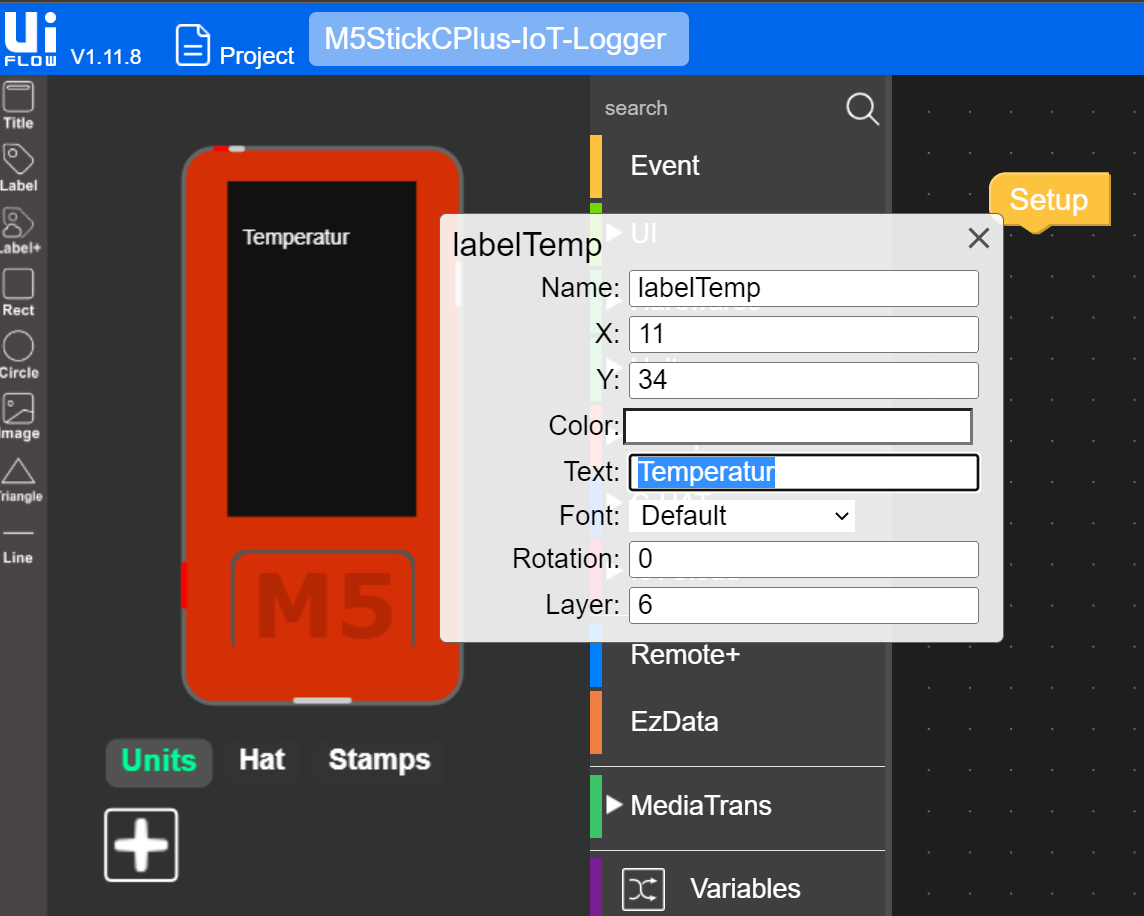Image resolution: width=1144 pixels, height=916 pixels.
Task: Click the UiFlow logo
Action: coord(31,39)
